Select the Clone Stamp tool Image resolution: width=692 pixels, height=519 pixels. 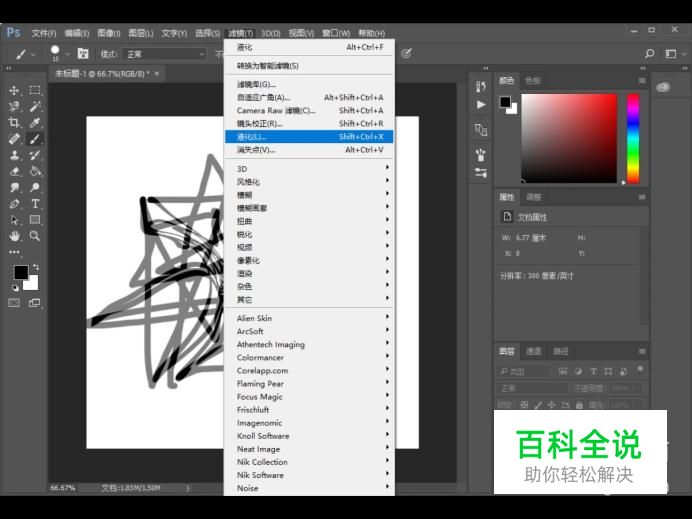point(14,155)
